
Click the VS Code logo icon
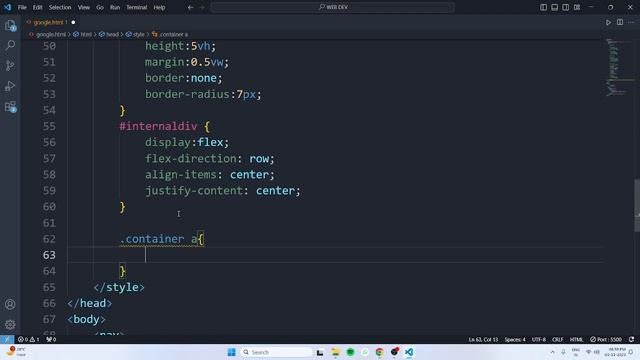tap(7, 7)
